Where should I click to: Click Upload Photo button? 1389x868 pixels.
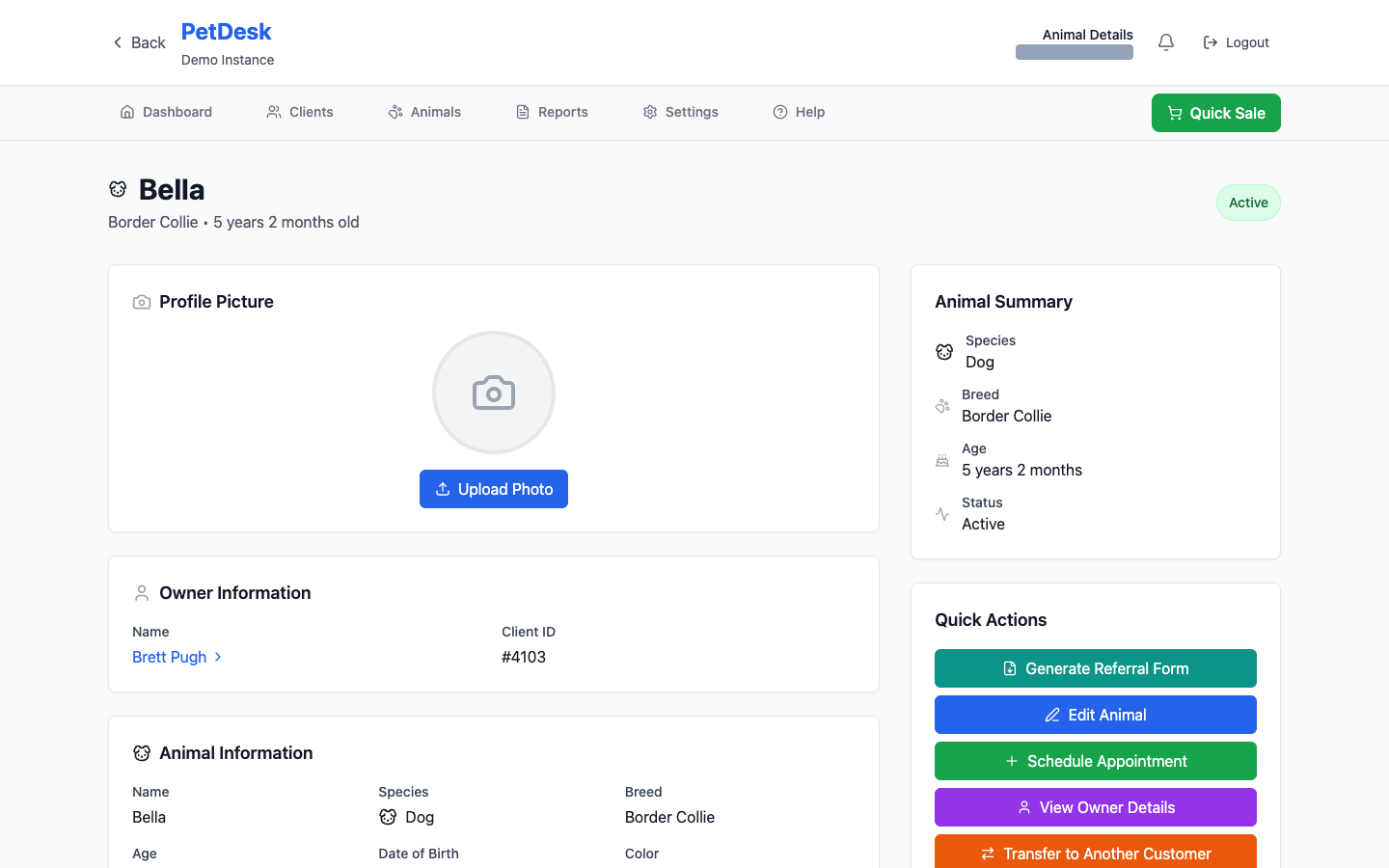click(x=494, y=489)
